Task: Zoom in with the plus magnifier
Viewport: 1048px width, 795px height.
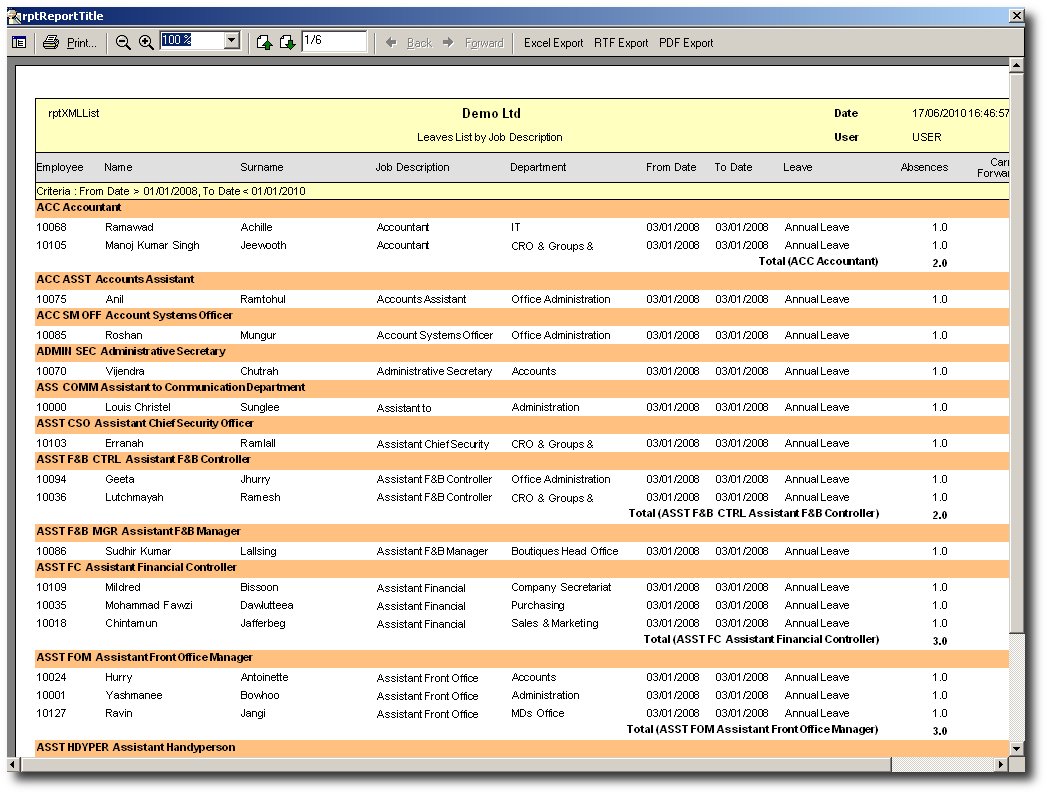Action: 146,42
